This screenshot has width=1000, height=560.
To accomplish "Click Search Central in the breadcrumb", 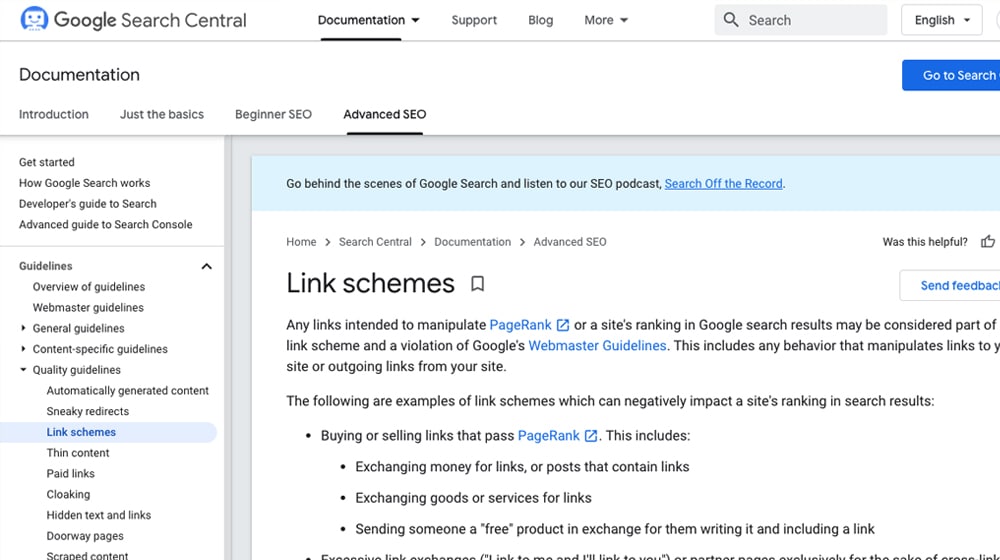I will click(375, 242).
